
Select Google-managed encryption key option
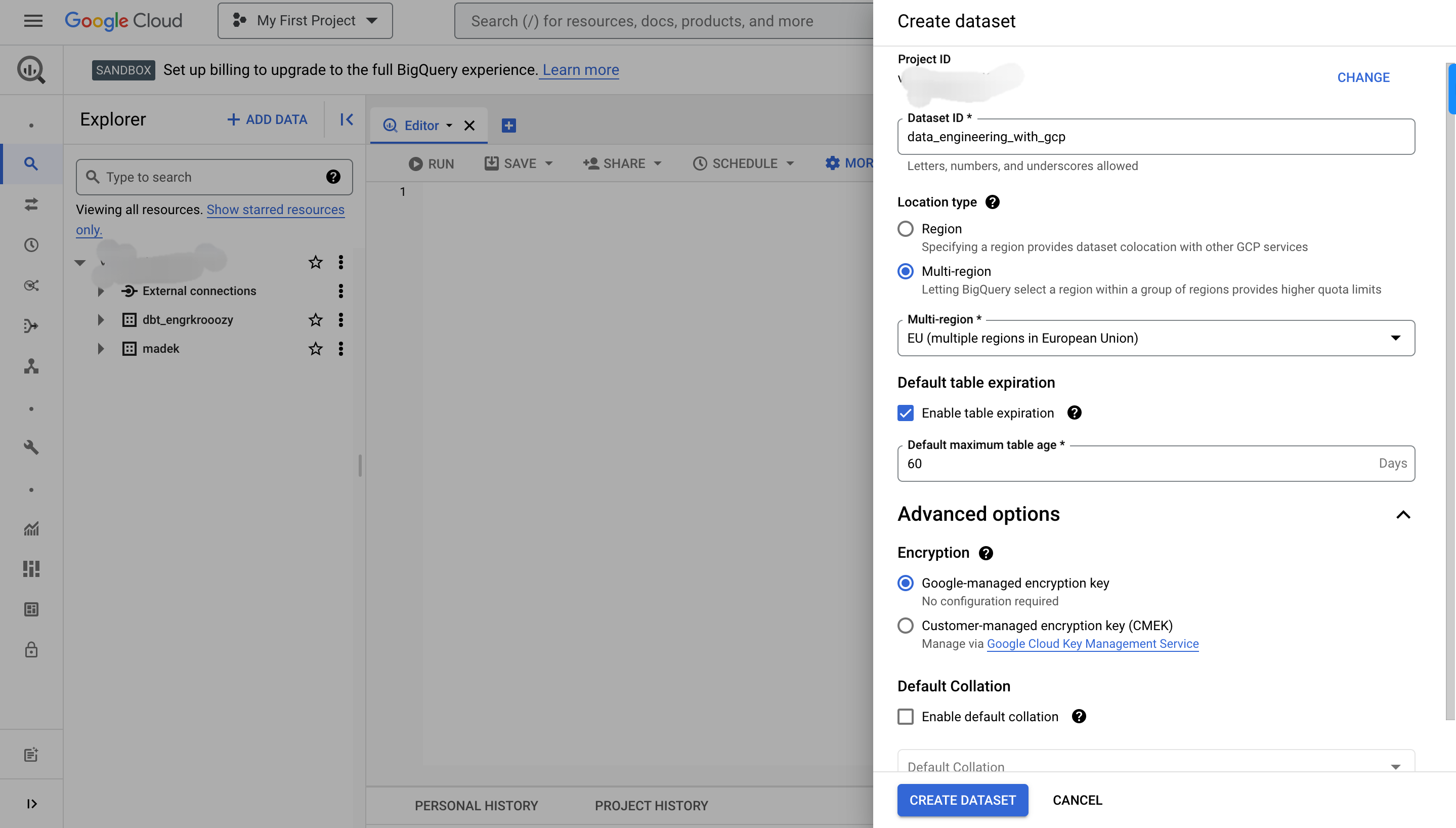tap(905, 583)
